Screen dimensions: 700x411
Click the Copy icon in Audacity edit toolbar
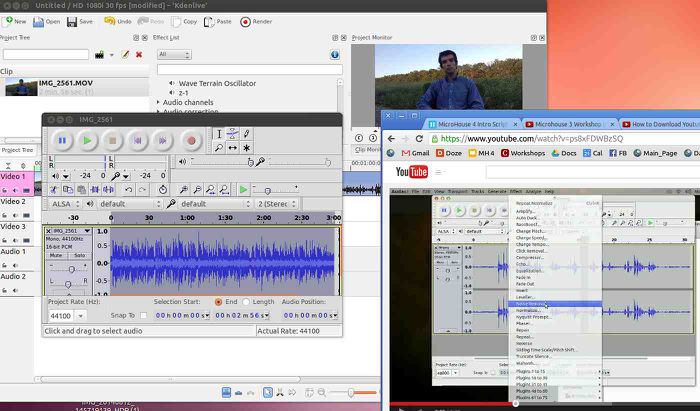click(68, 190)
